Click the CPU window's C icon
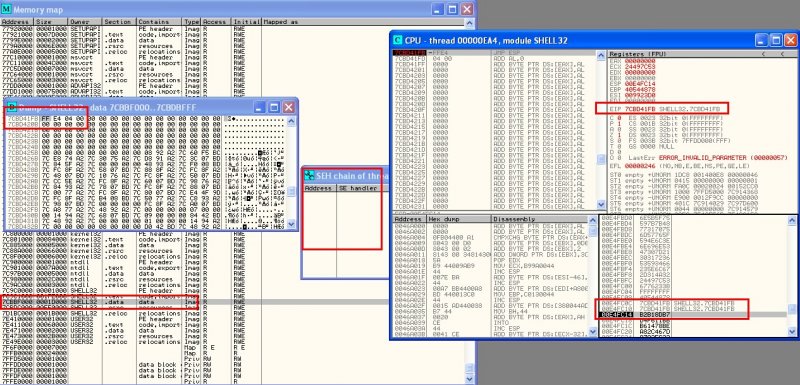Image resolution: width=800 pixels, height=385 pixels. click(x=398, y=40)
